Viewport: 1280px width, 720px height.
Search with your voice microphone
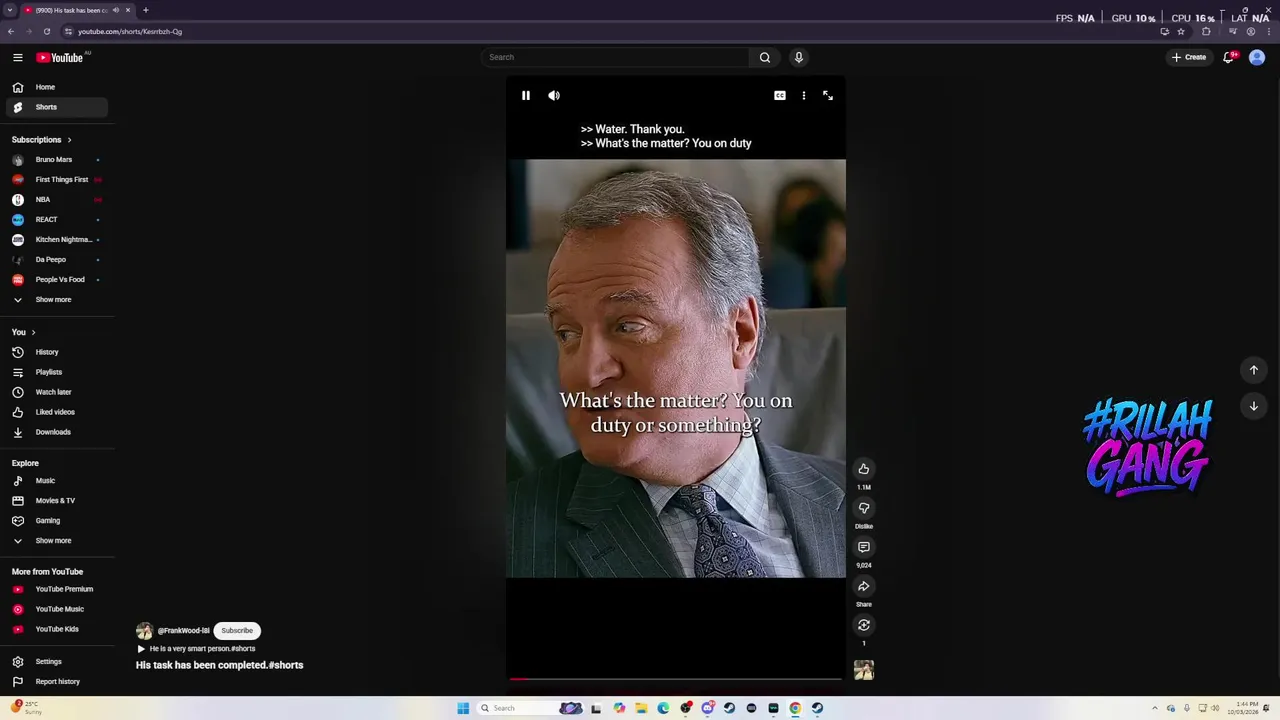tap(799, 57)
